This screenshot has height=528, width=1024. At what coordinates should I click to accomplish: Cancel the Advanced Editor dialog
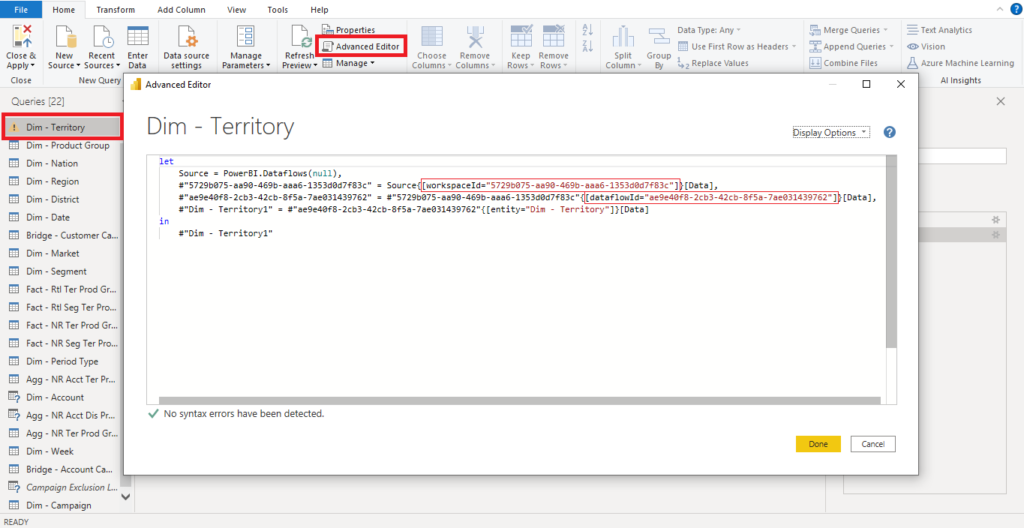872,444
